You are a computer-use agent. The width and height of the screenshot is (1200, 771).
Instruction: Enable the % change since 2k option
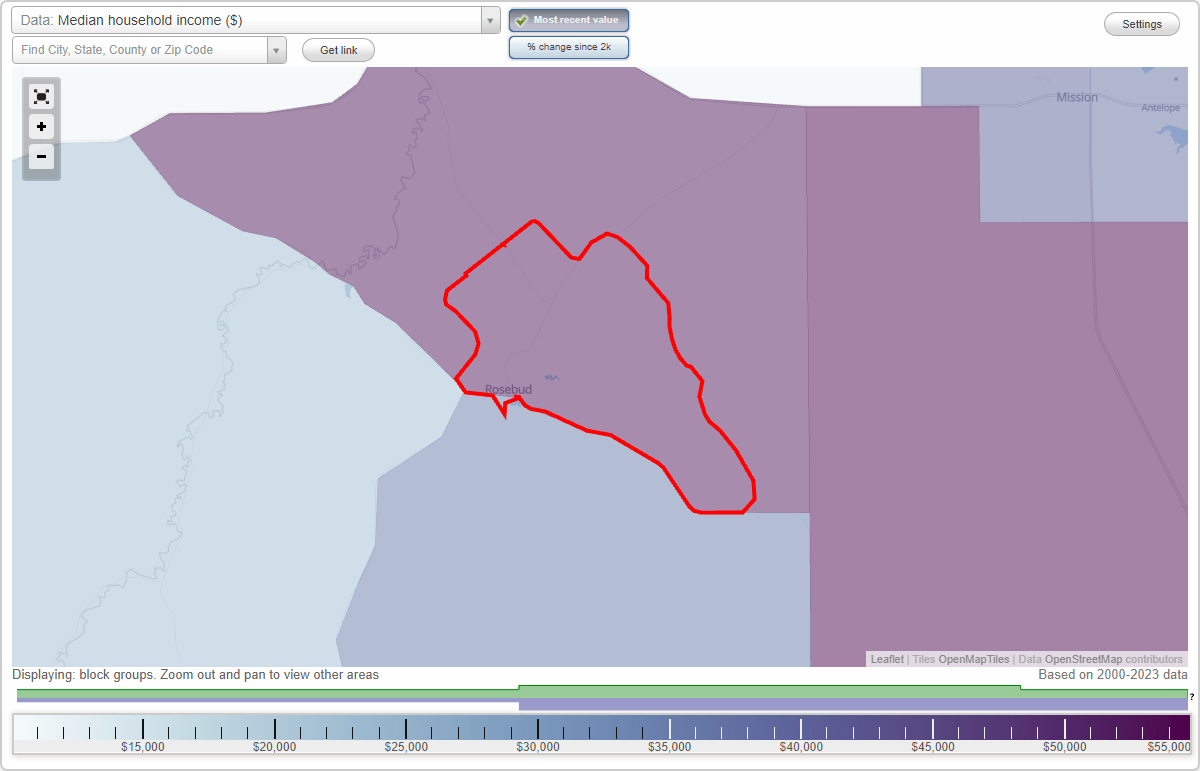point(569,47)
